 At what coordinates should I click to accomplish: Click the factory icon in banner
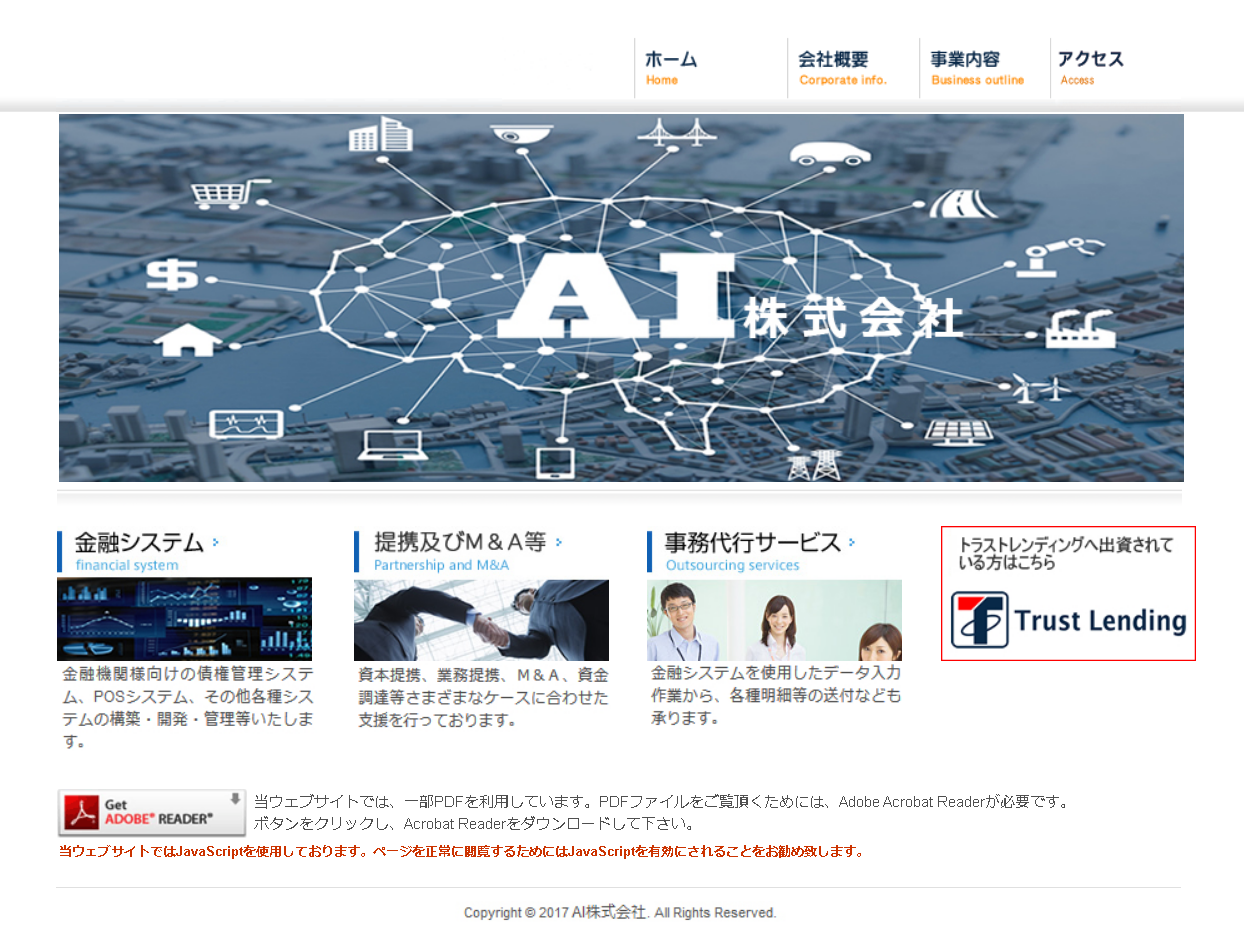1080,328
